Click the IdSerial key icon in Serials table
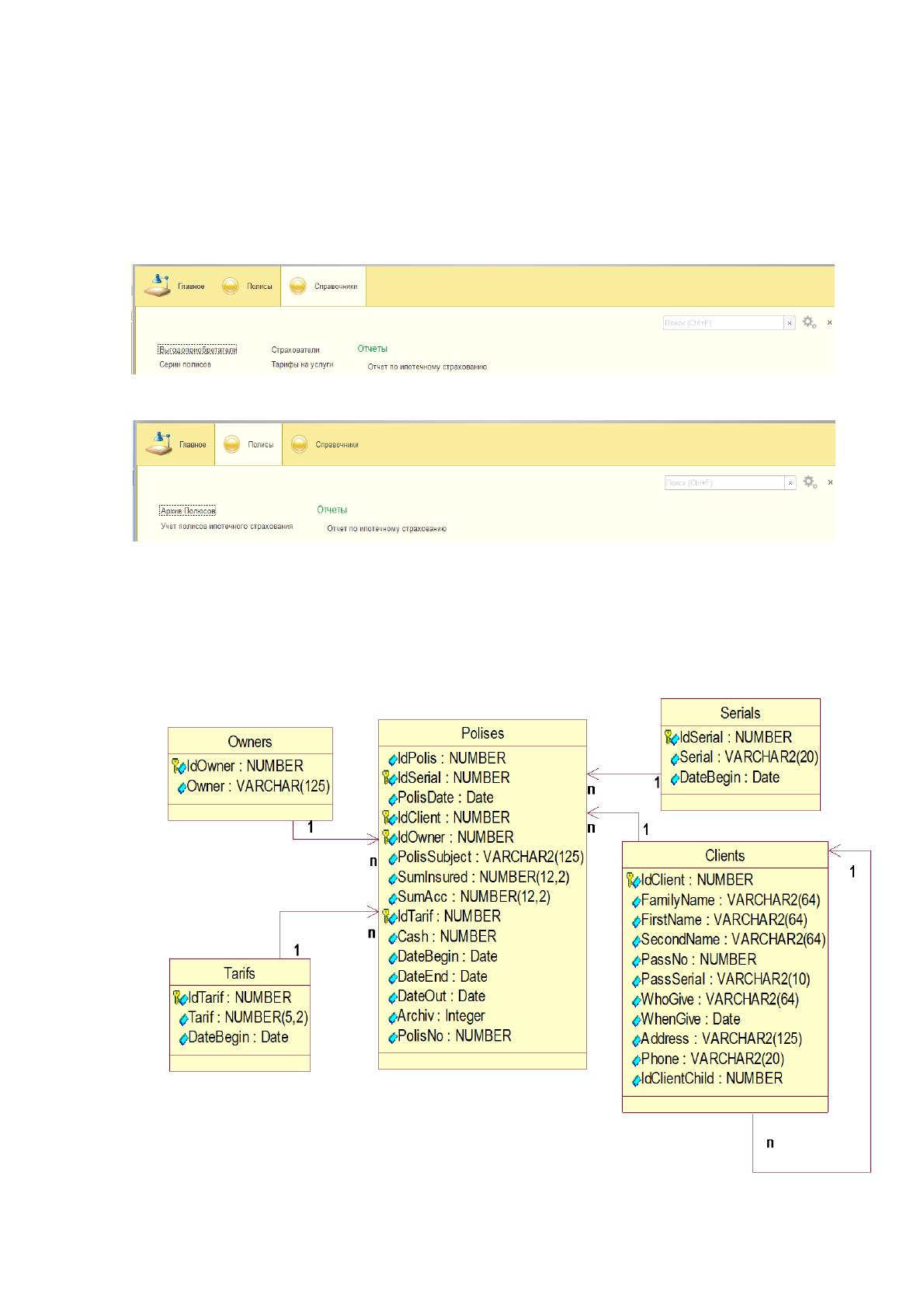Screen dimensions: 924x1308 pyautogui.click(x=672, y=738)
